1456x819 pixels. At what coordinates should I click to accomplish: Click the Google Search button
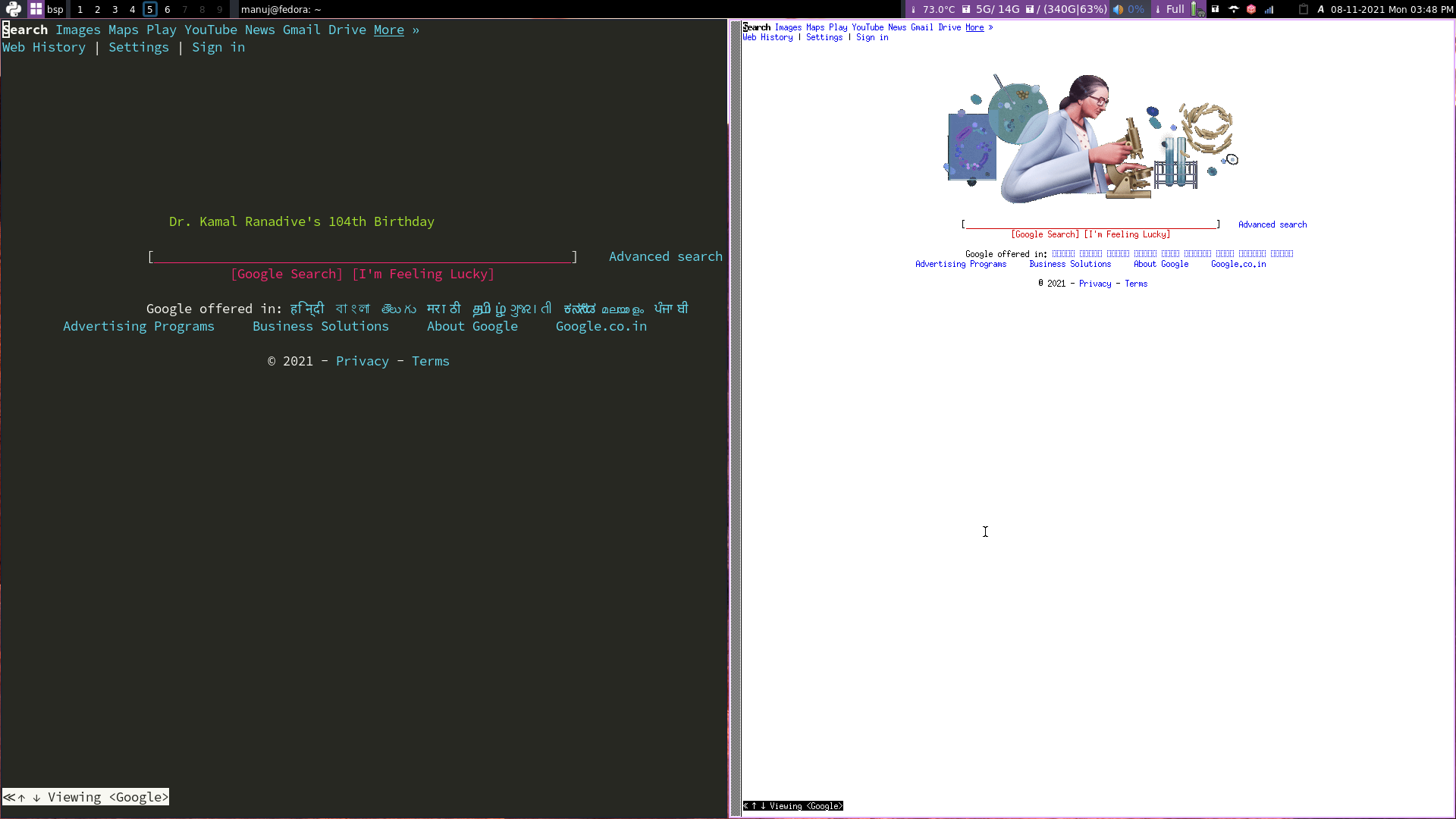tap(287, 274)
